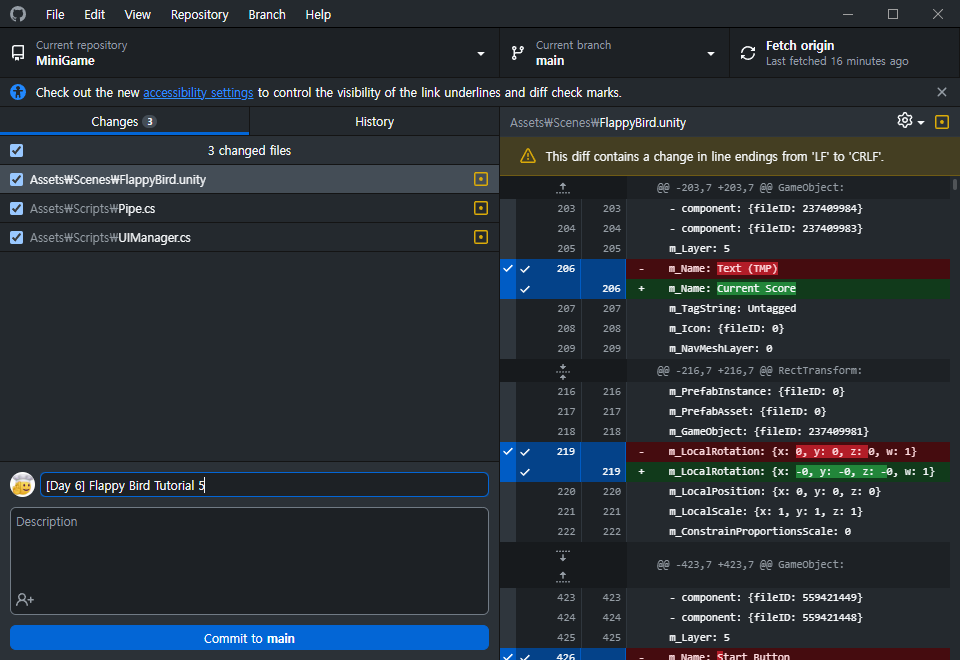Click modified icon for Pipe.cs row
The height and width of the screenshot is (660, 960).
(481, 208)
